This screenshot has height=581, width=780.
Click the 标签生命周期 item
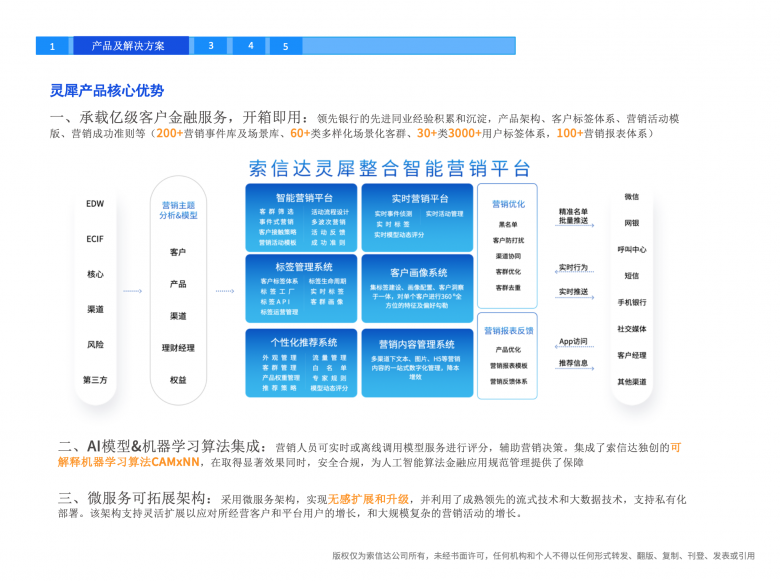click(x=327, y=281)
